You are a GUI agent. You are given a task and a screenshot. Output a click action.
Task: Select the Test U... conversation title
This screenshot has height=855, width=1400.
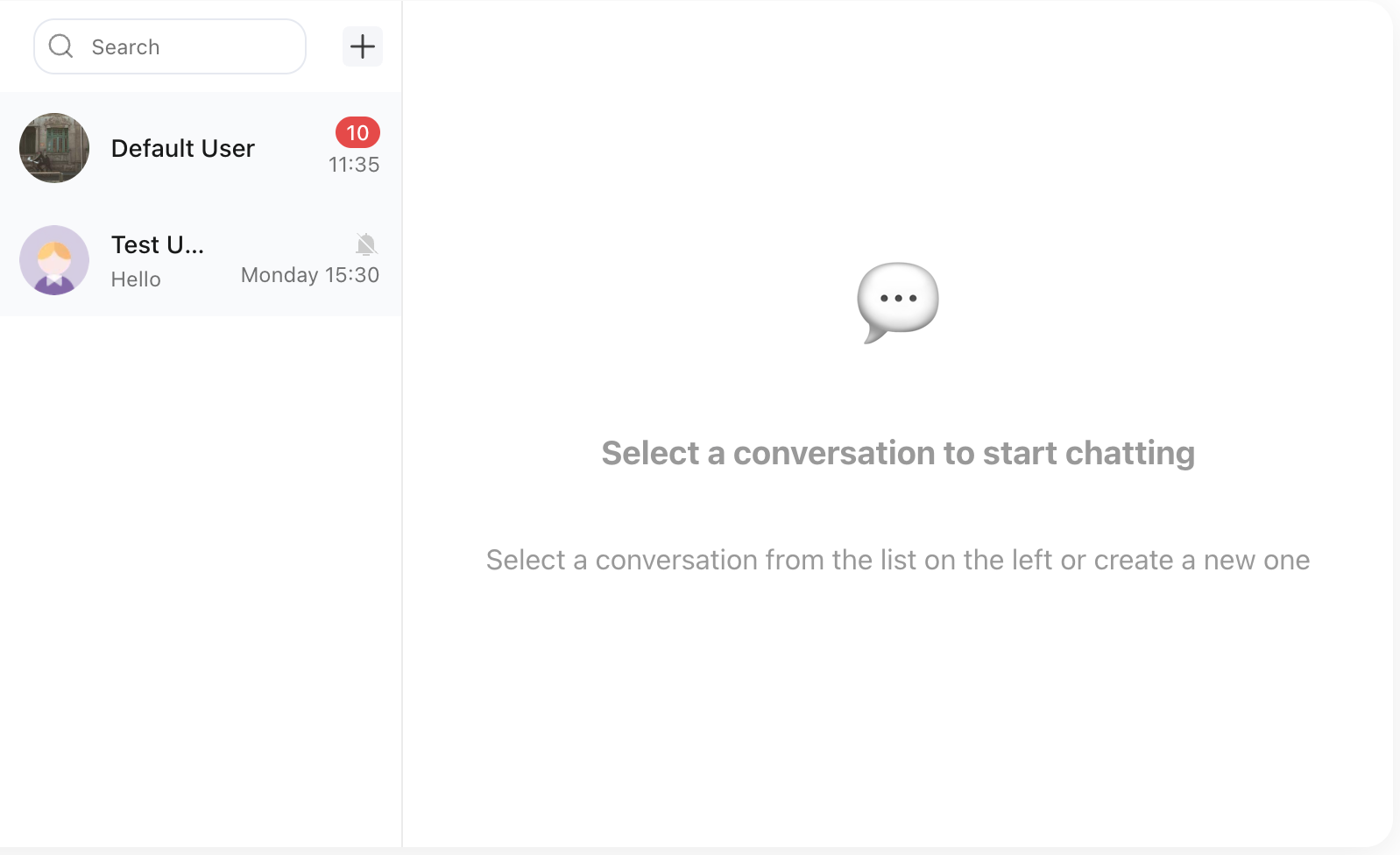pos(158,245)
